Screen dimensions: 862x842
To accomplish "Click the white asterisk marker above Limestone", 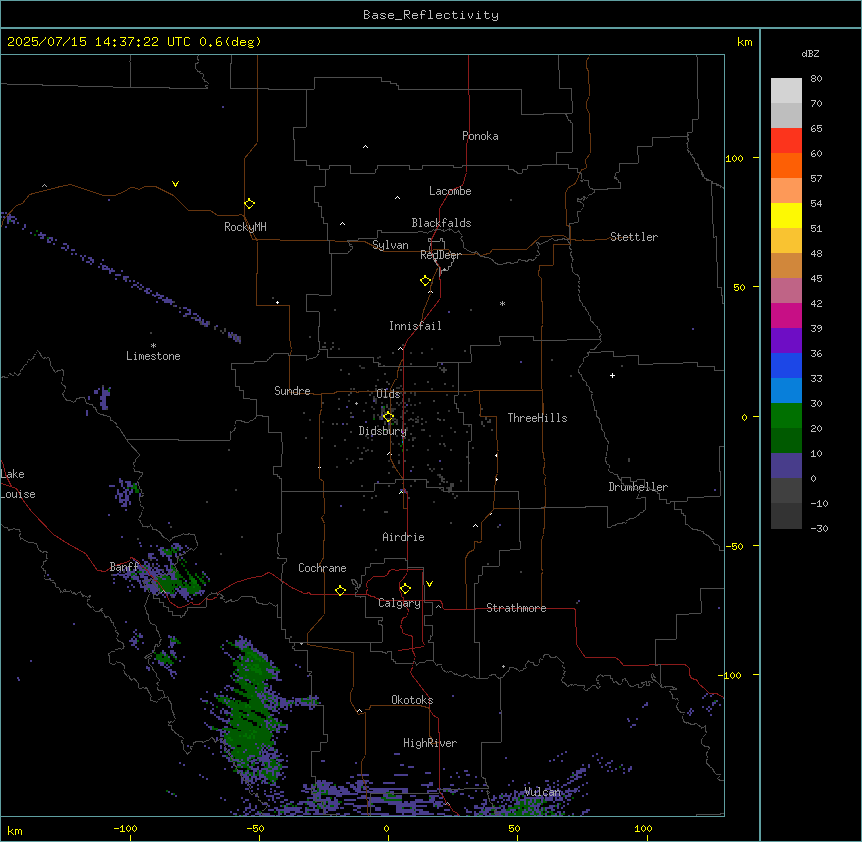I will 153,346.
